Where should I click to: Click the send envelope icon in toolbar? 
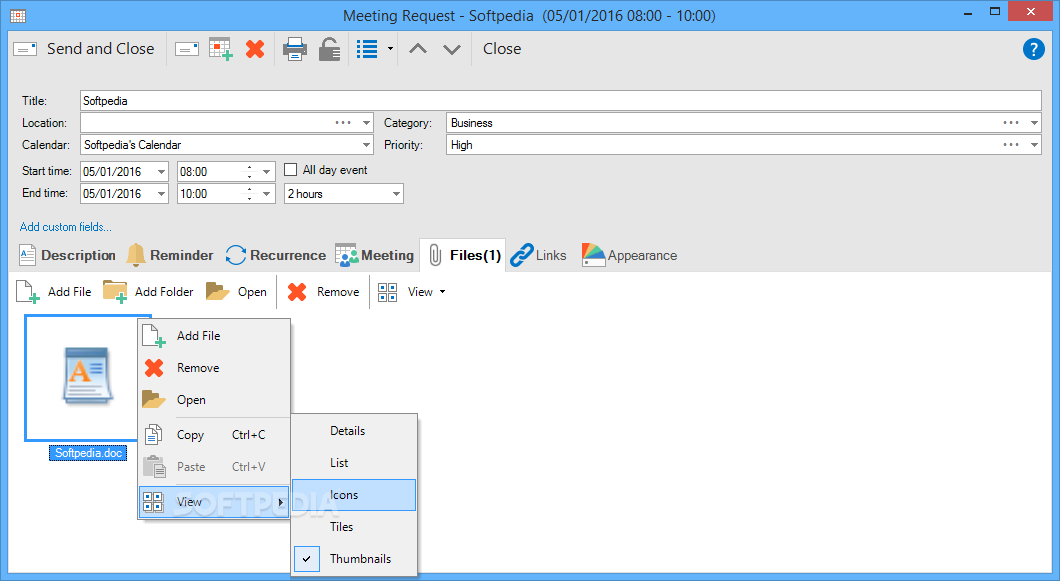pyautogui.click(x=187, y=49)
